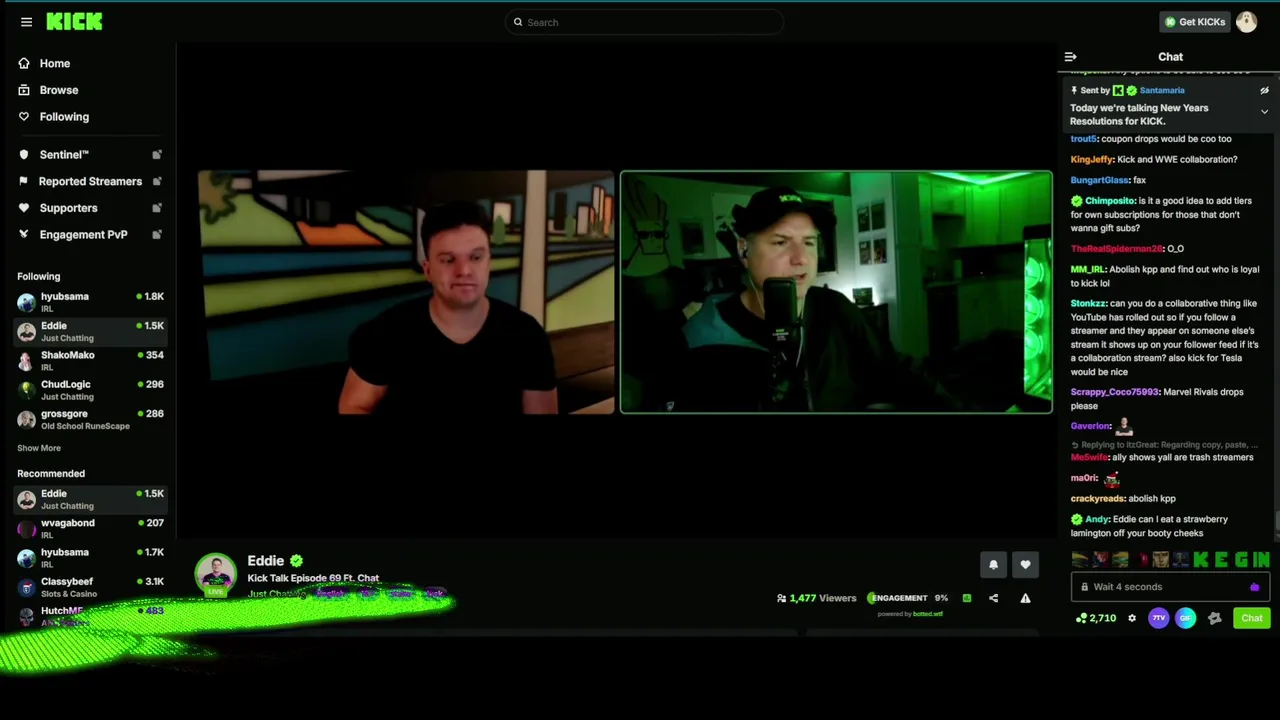Open Sentinel™ in the sidebar
Viewport: 1280px width, 720px height.
[x=64, y=155]
